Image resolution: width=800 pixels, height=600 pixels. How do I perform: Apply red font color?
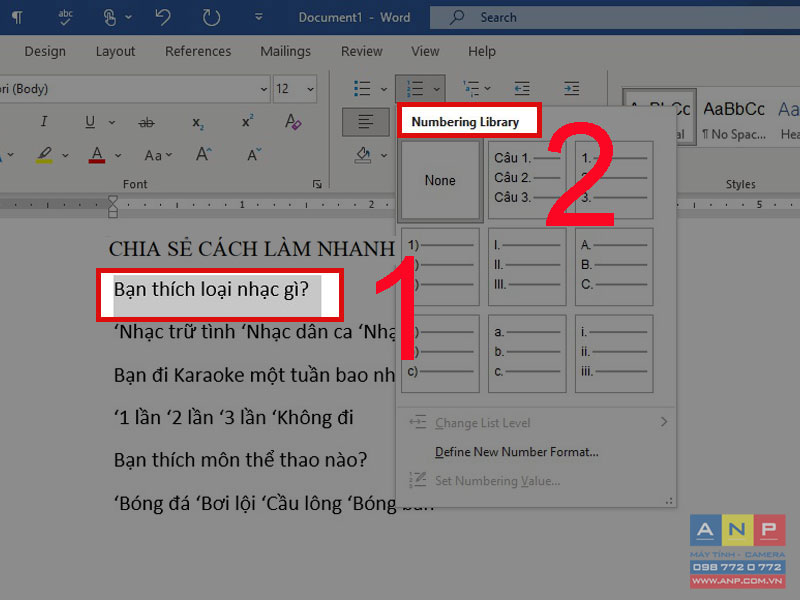pos(97,155)
